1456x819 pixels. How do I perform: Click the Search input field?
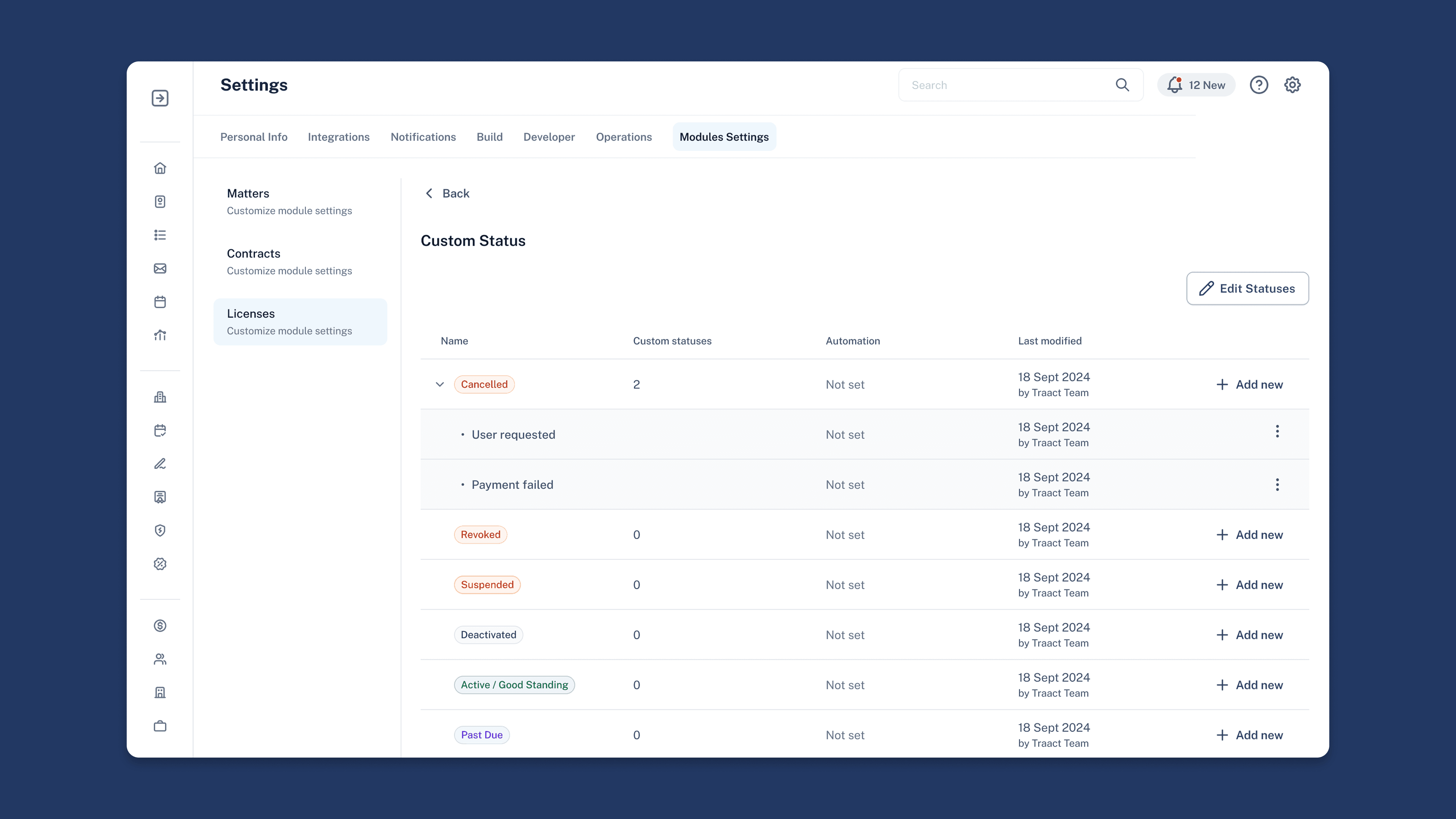click(1020, 85)
